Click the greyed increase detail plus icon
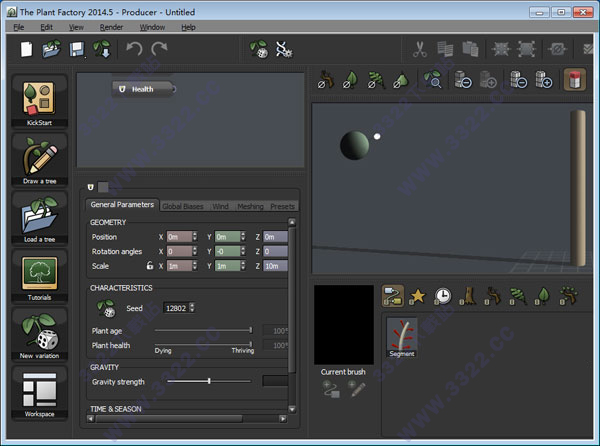600x446 pixels. [x=488, y=80]
